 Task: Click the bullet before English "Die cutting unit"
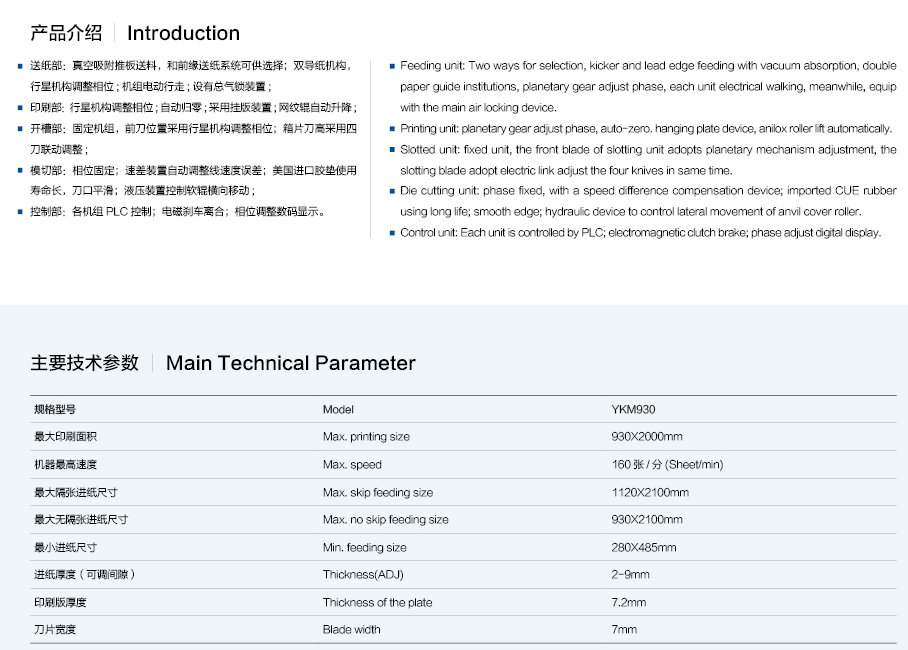click(x=392, y=191)
